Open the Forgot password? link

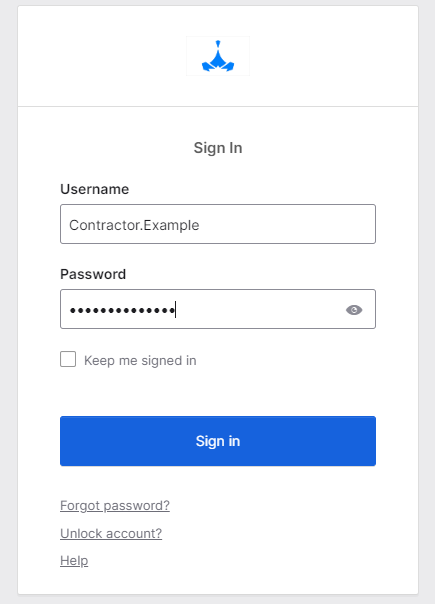click(x=115, y=505)
